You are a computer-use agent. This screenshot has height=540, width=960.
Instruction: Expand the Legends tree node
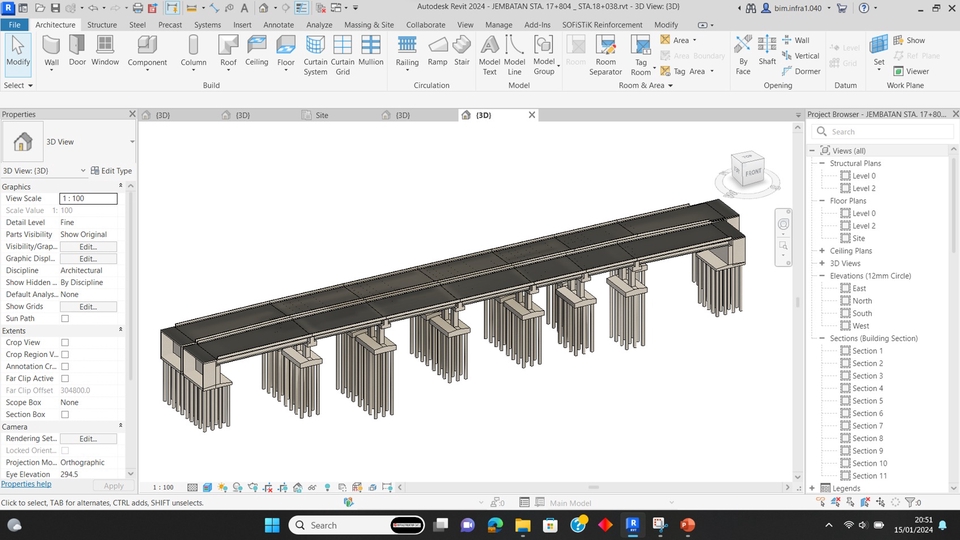(812, 489)
